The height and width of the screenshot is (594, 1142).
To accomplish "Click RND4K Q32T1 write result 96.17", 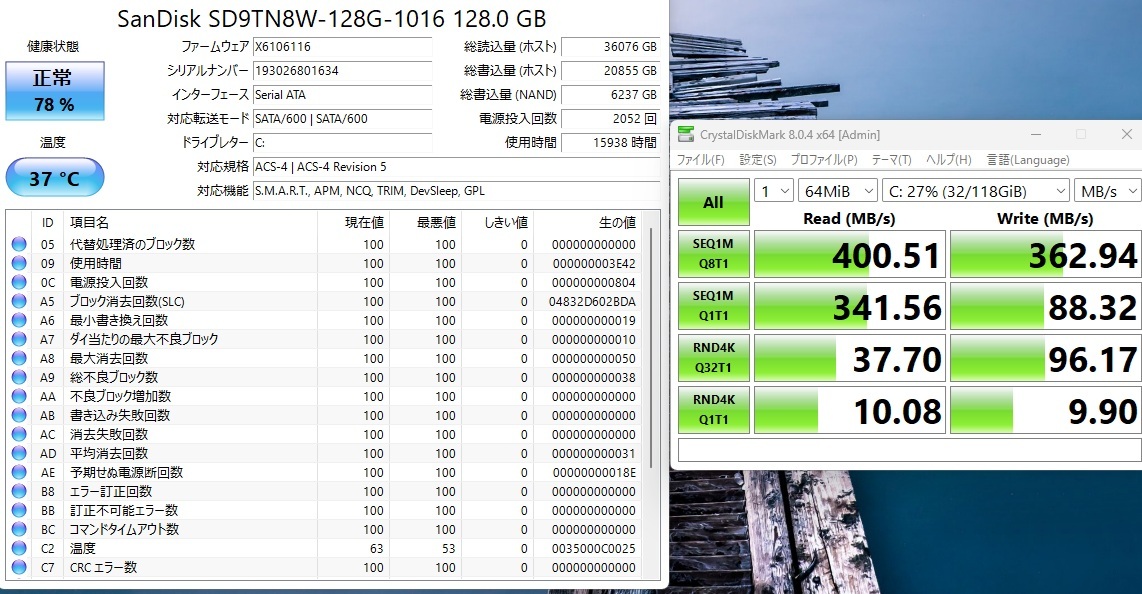I will [1046, 357].
